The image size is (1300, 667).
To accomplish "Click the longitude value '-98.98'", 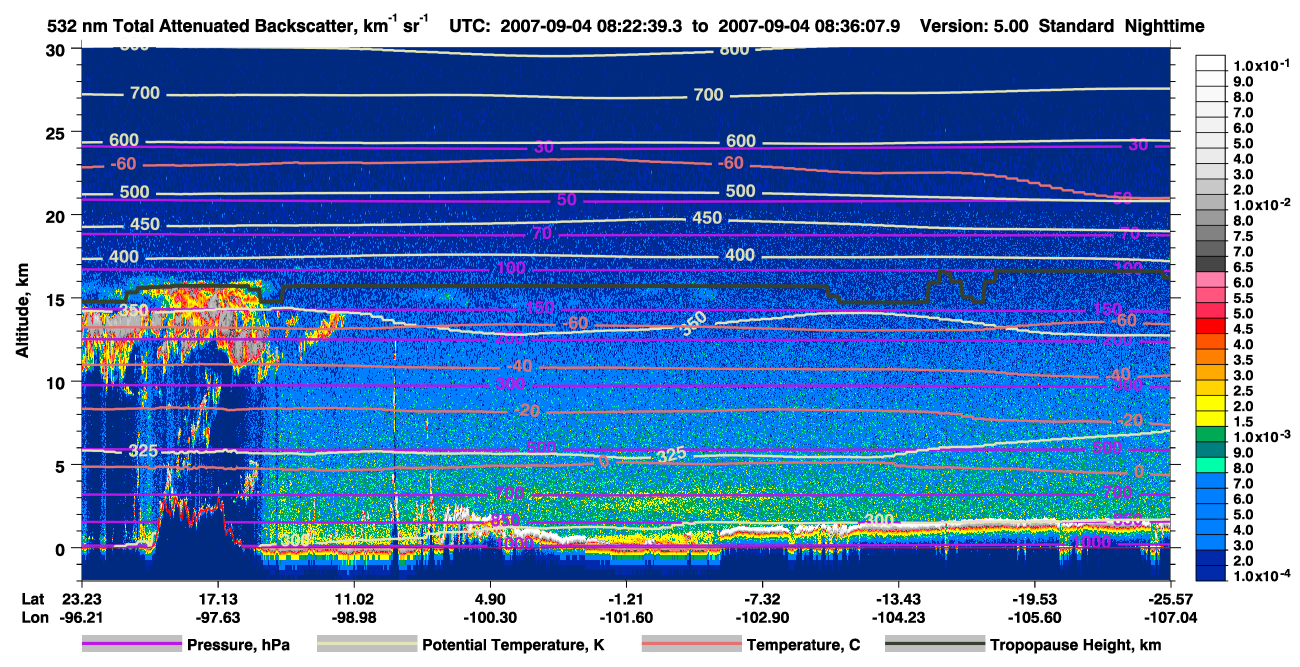I will click(x=354, y=617).
